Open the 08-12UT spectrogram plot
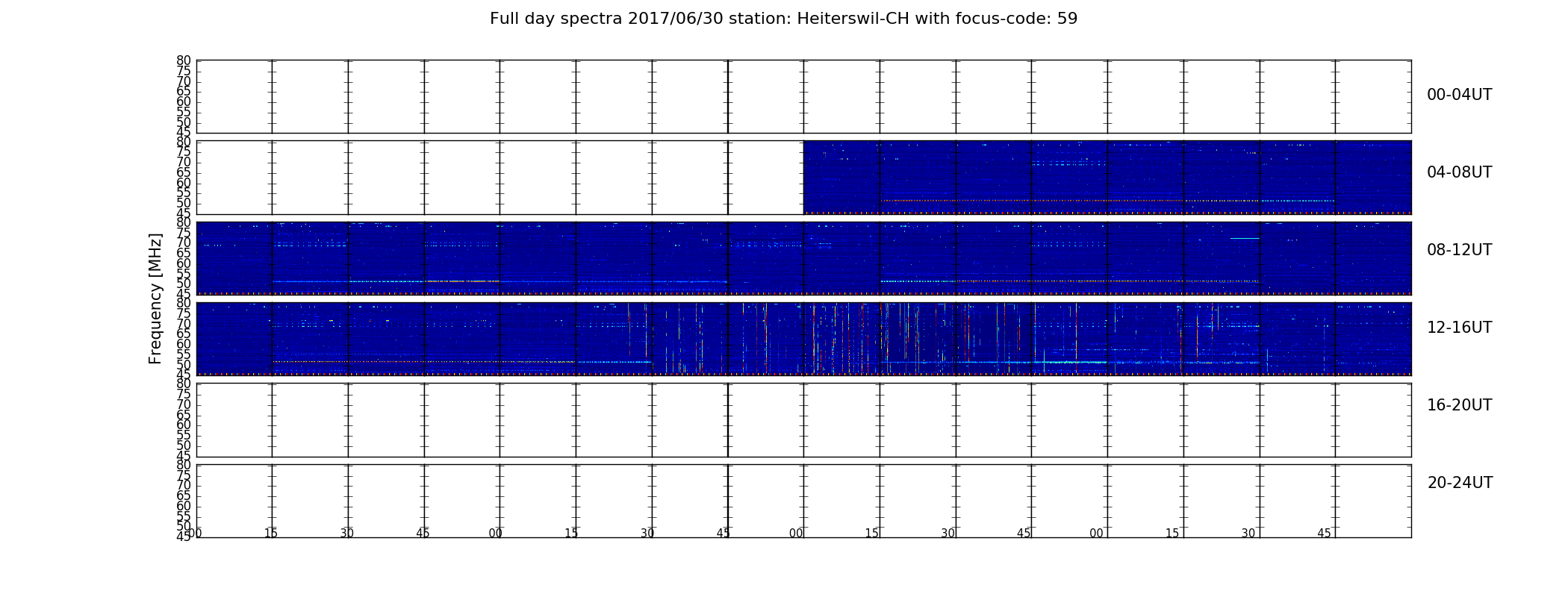Image resolution: width=1568 pixels, height=597 pixels. pyautogui.click(x=803, y=258)
